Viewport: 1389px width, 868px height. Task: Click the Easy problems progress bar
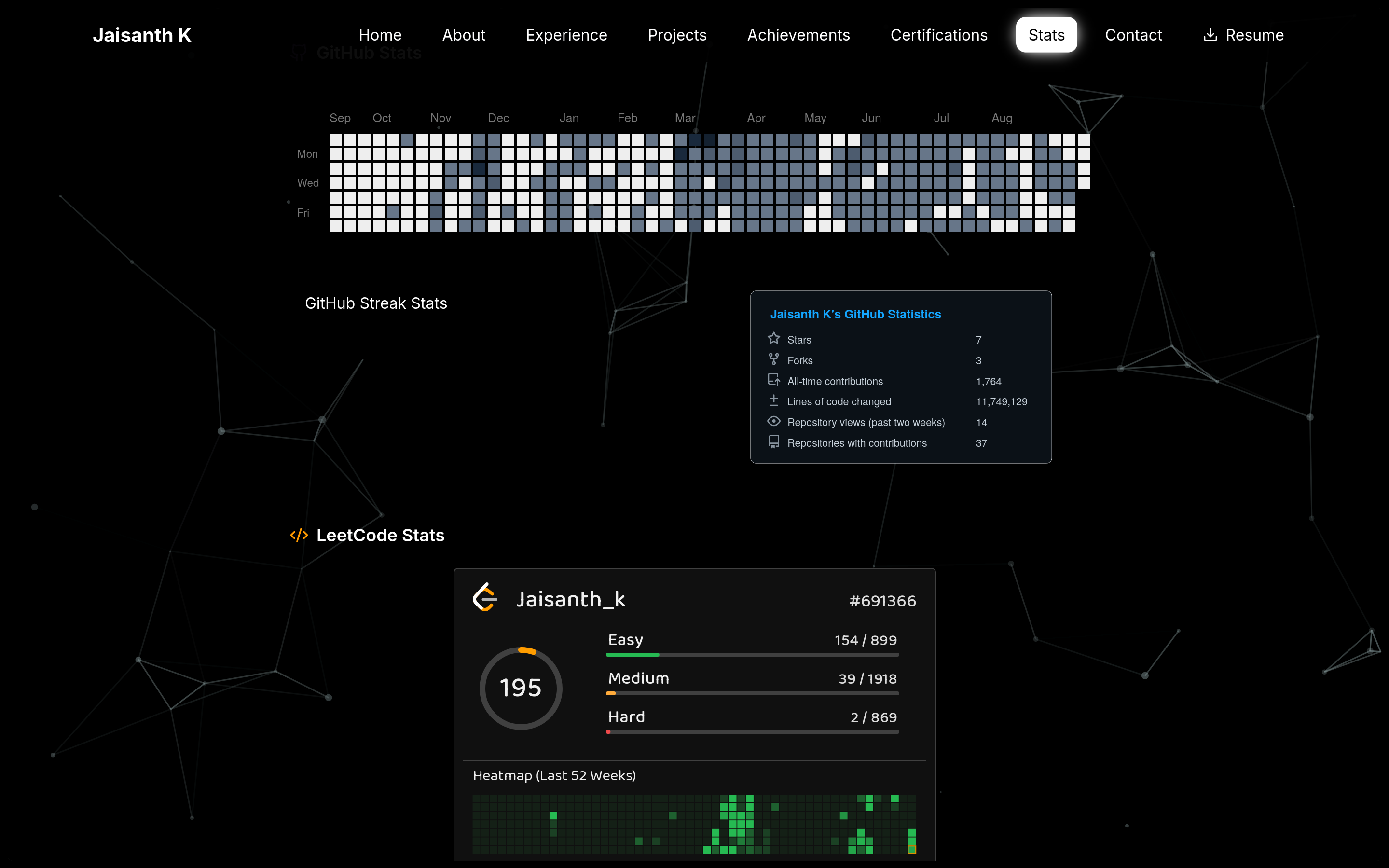tap(752, 654)
